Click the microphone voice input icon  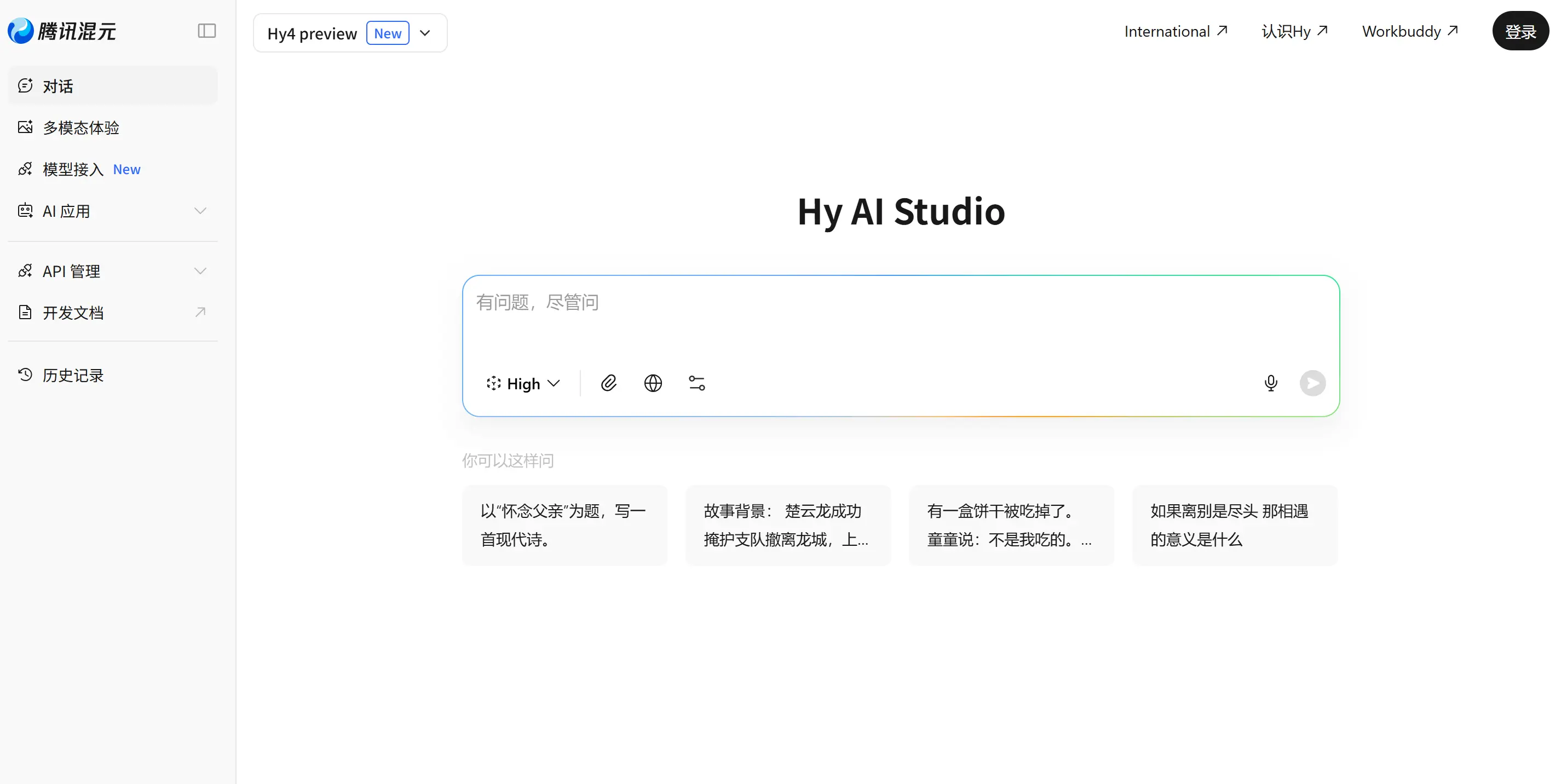pyautogui.click(x=1271, y=383)
